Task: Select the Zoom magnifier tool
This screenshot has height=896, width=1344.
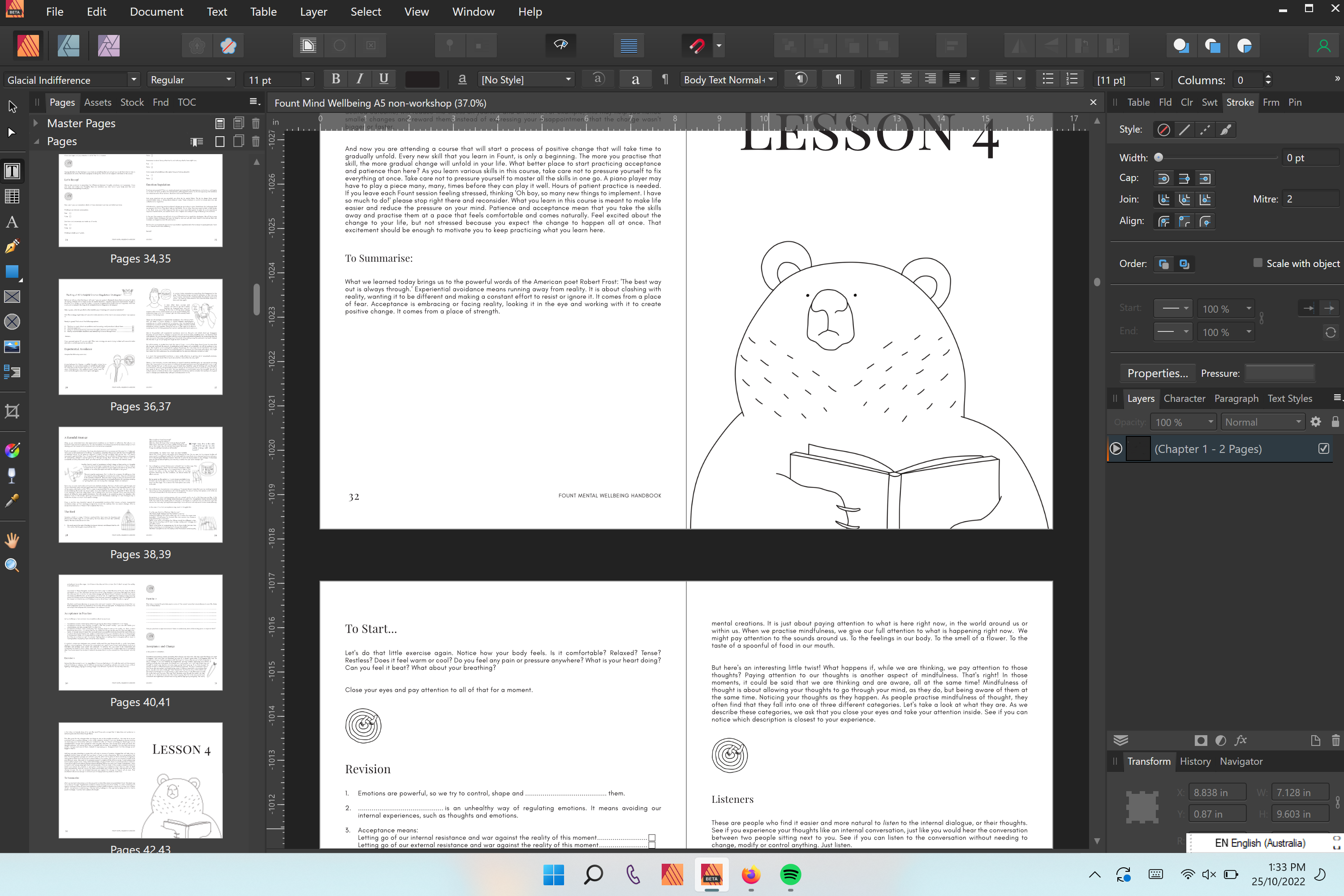Action: pyautogui.click(x=12, y=565)
